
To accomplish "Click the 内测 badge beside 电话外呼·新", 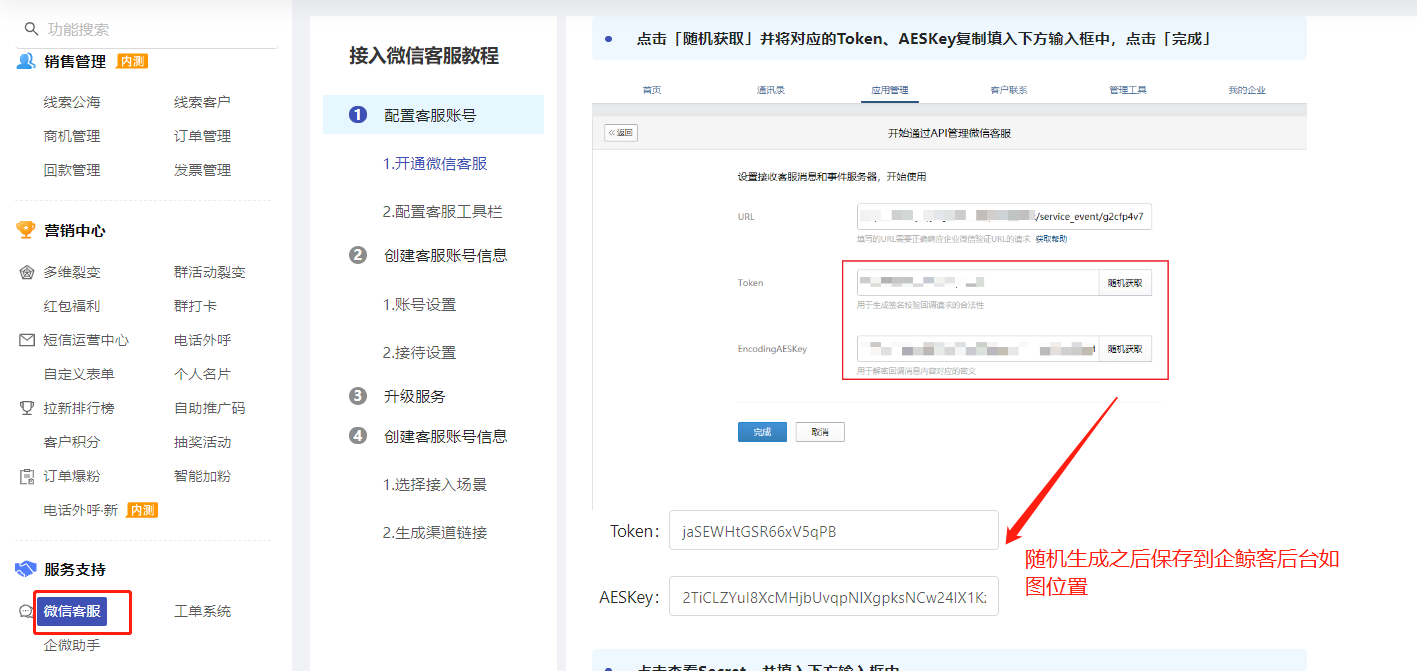I will click(x=142, y=510).
